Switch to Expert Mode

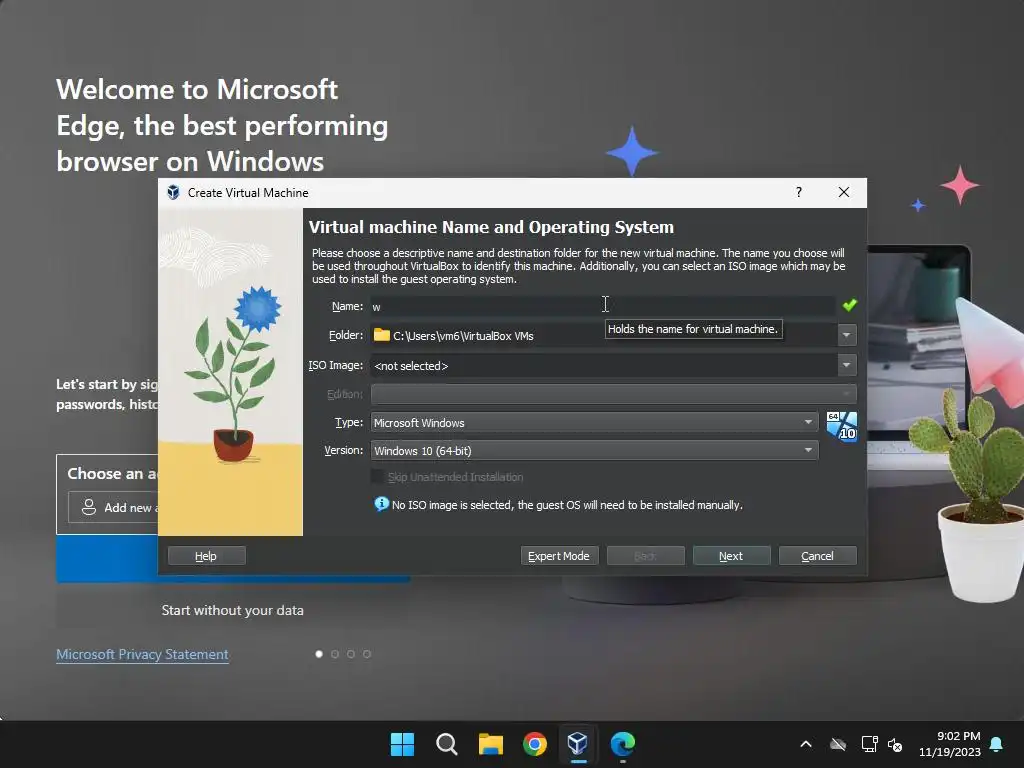point(559,556)
